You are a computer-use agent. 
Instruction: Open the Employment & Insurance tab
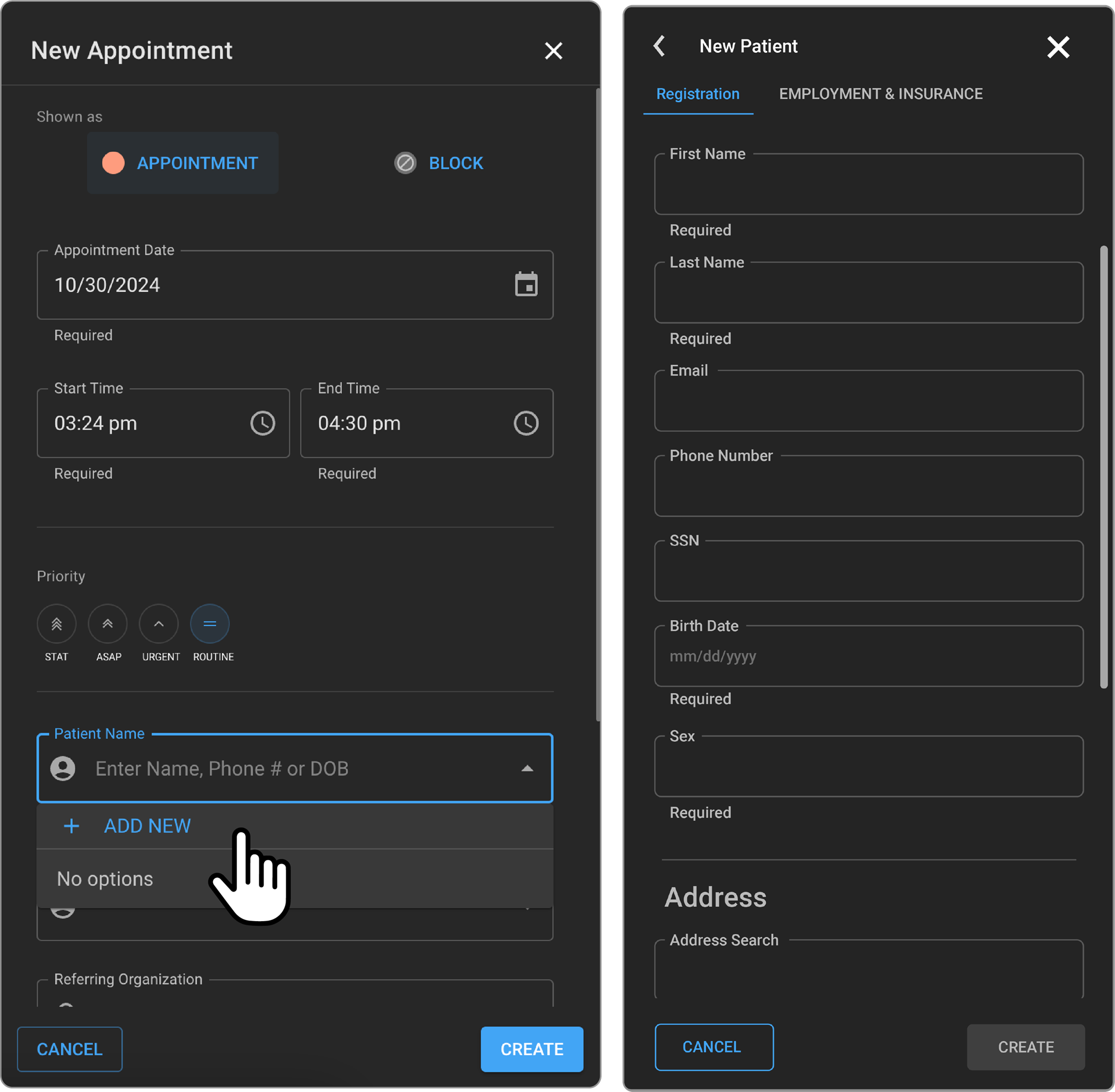(x=880, y=94)
